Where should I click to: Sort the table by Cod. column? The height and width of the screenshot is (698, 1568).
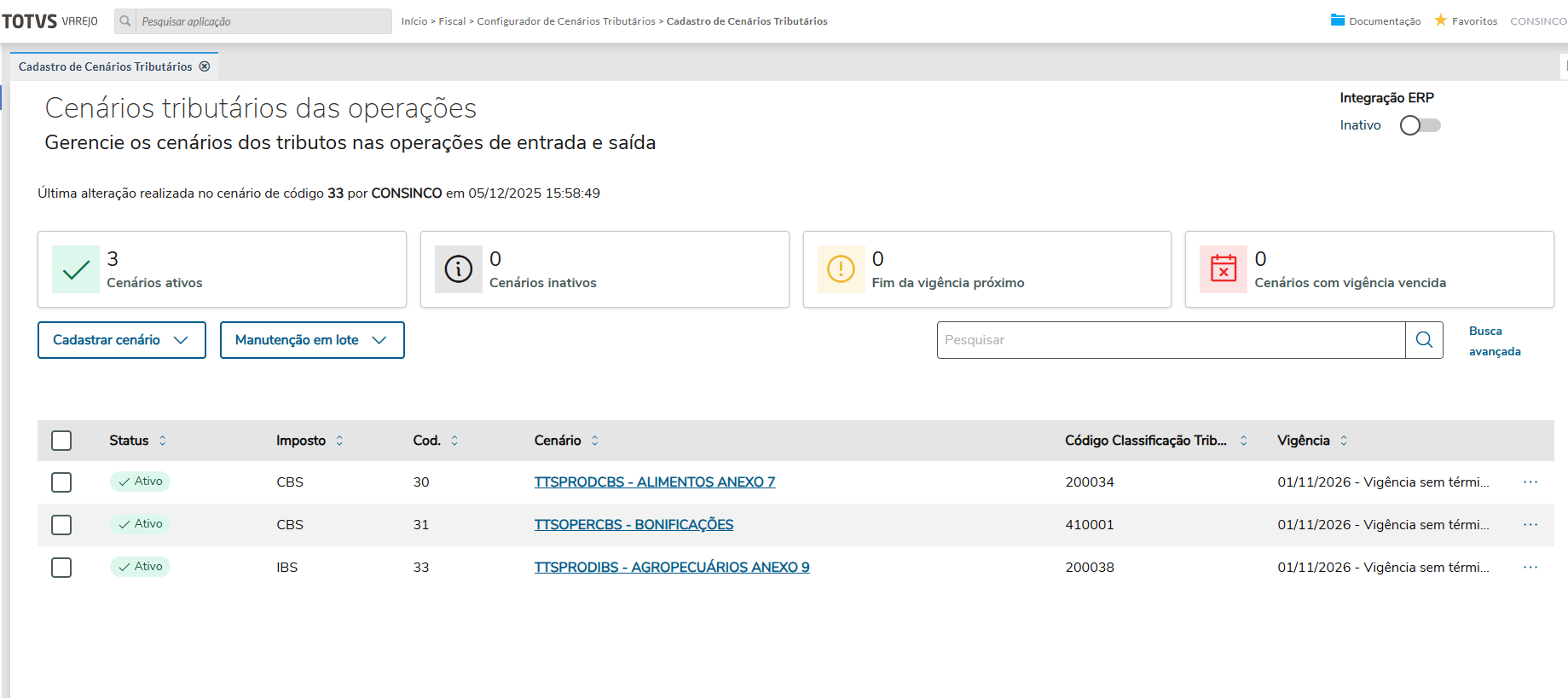[x=454, y=441]
